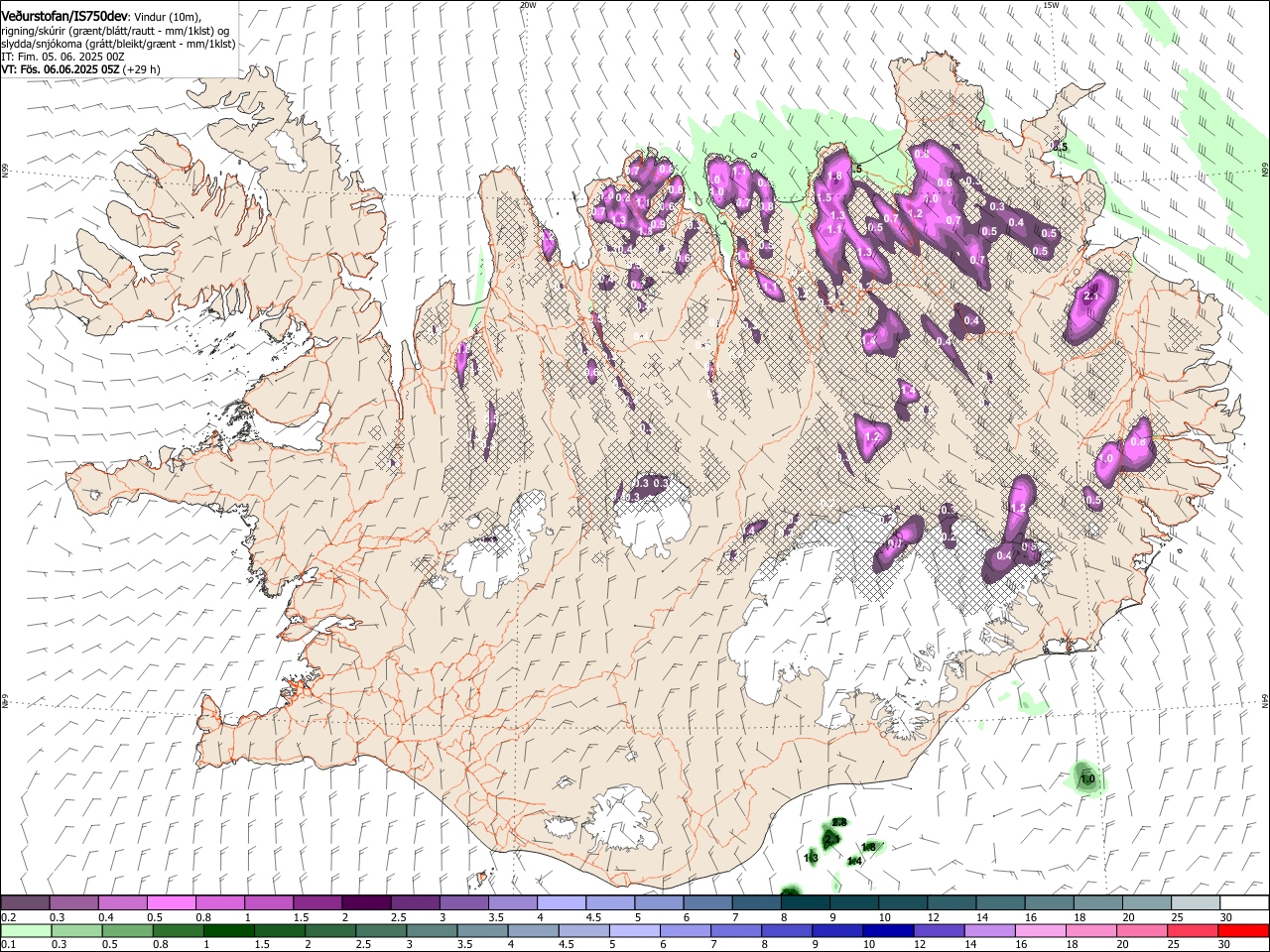The image size is (1270, 952).
Task: Click the '20W' longitude label at top
Action: [527, 5]
